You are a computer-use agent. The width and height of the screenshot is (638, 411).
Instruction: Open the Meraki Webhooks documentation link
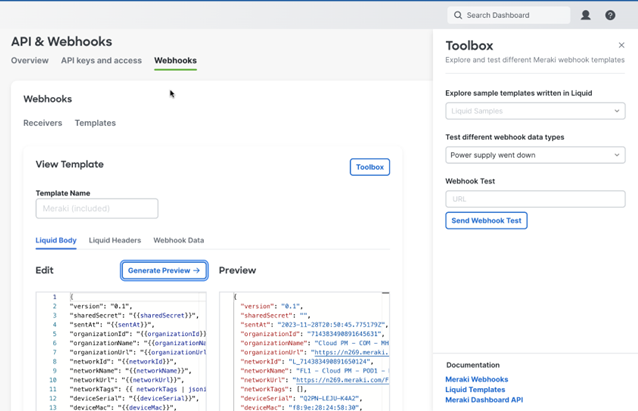[476, 379]
